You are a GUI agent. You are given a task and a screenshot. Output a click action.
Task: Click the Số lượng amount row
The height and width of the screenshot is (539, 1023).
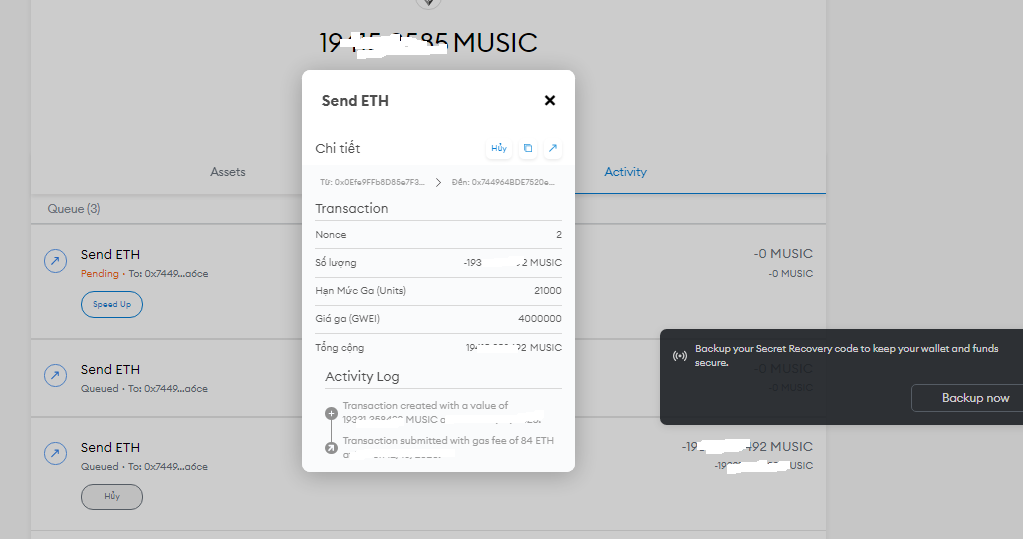tap(438, 262)
